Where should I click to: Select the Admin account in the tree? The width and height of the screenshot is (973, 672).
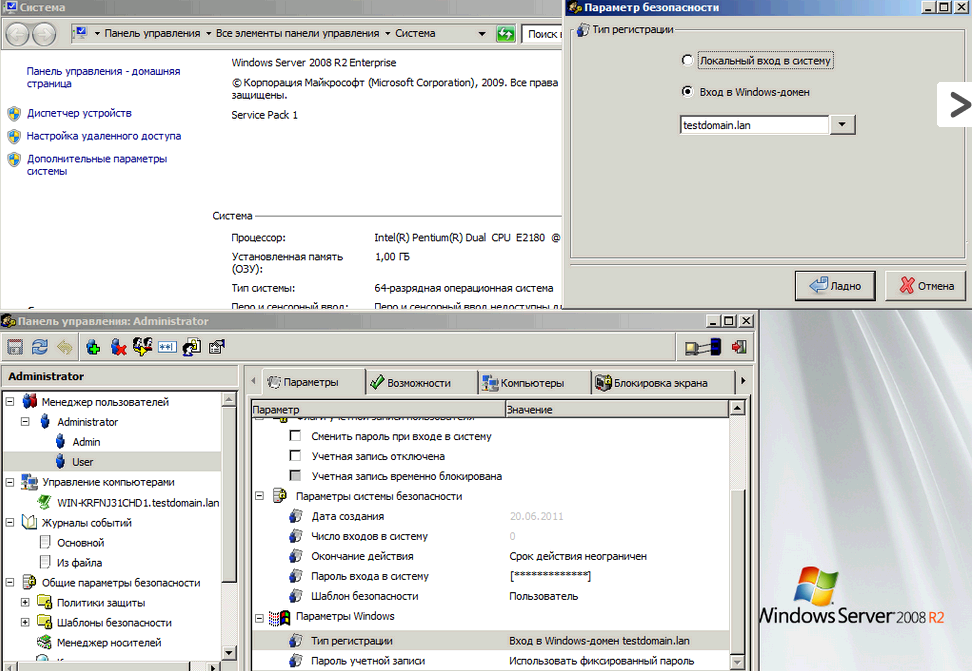point(86,442)
